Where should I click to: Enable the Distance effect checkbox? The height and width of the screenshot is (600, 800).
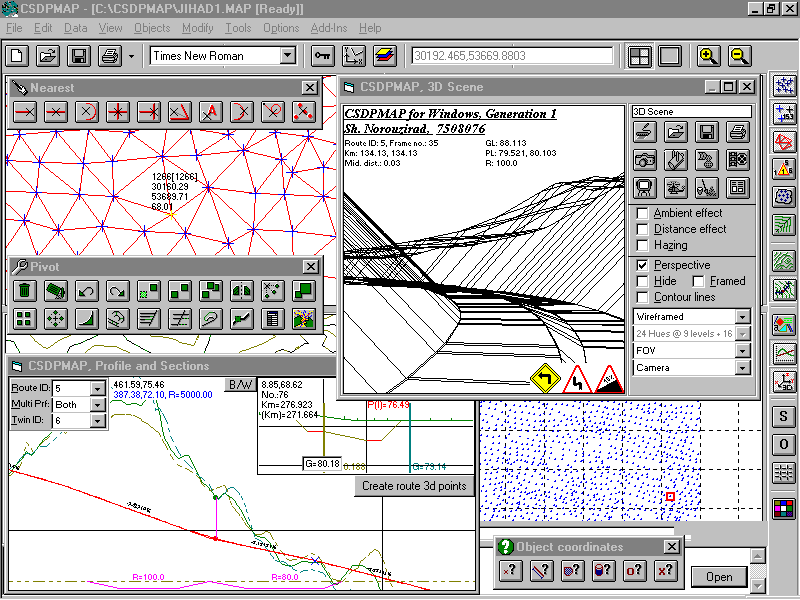(x=643, y=229)
